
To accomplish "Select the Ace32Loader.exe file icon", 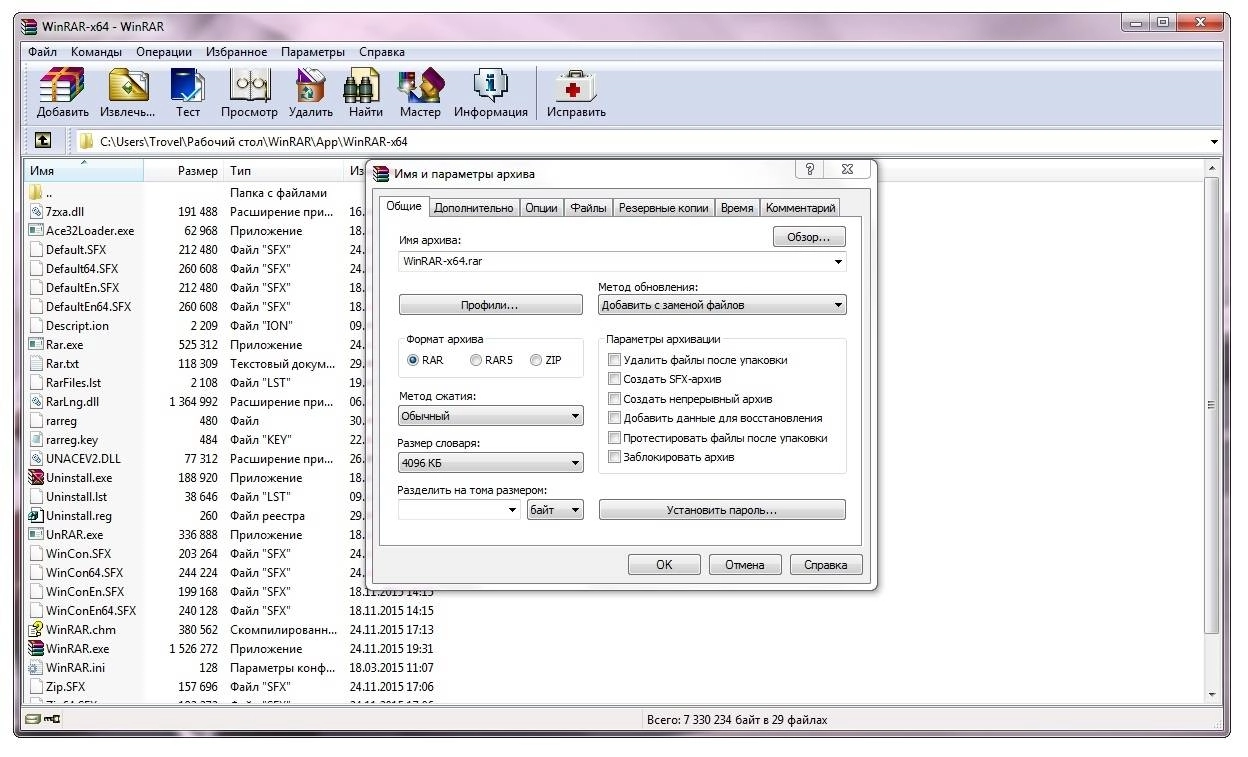I will (36, 231).
